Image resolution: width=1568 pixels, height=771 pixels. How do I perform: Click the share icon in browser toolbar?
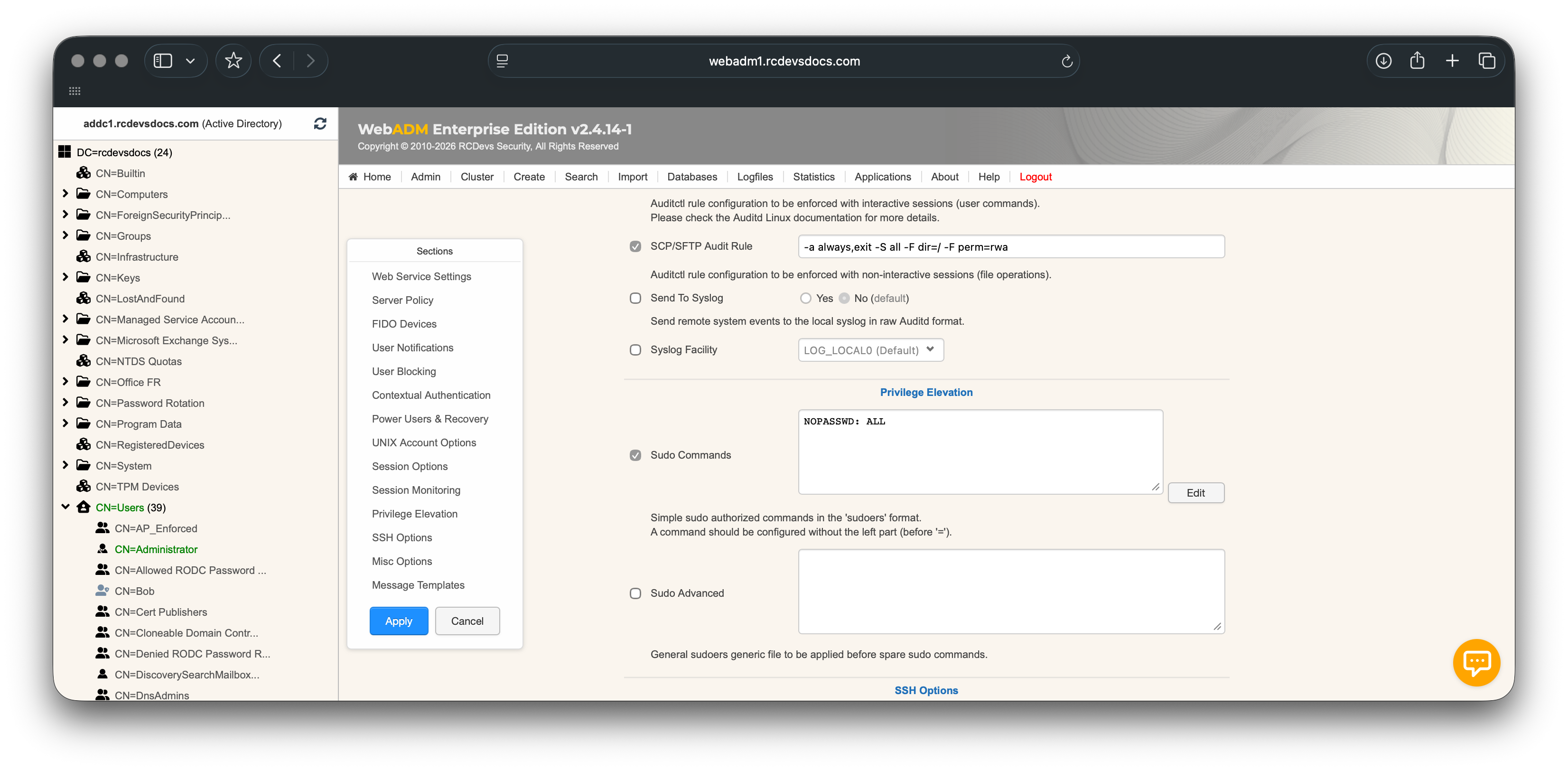(1417, 61)
